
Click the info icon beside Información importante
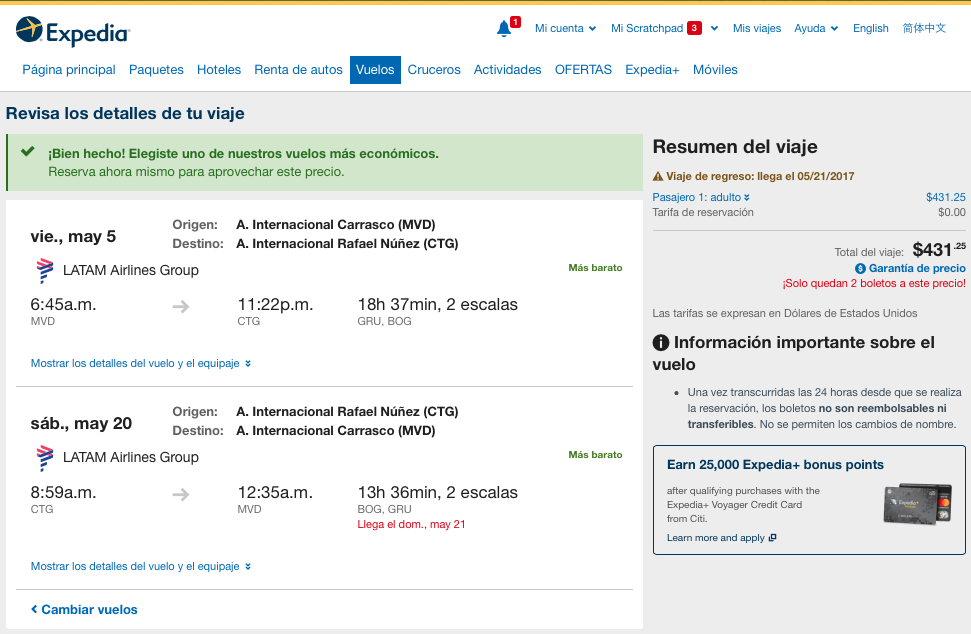661,342
